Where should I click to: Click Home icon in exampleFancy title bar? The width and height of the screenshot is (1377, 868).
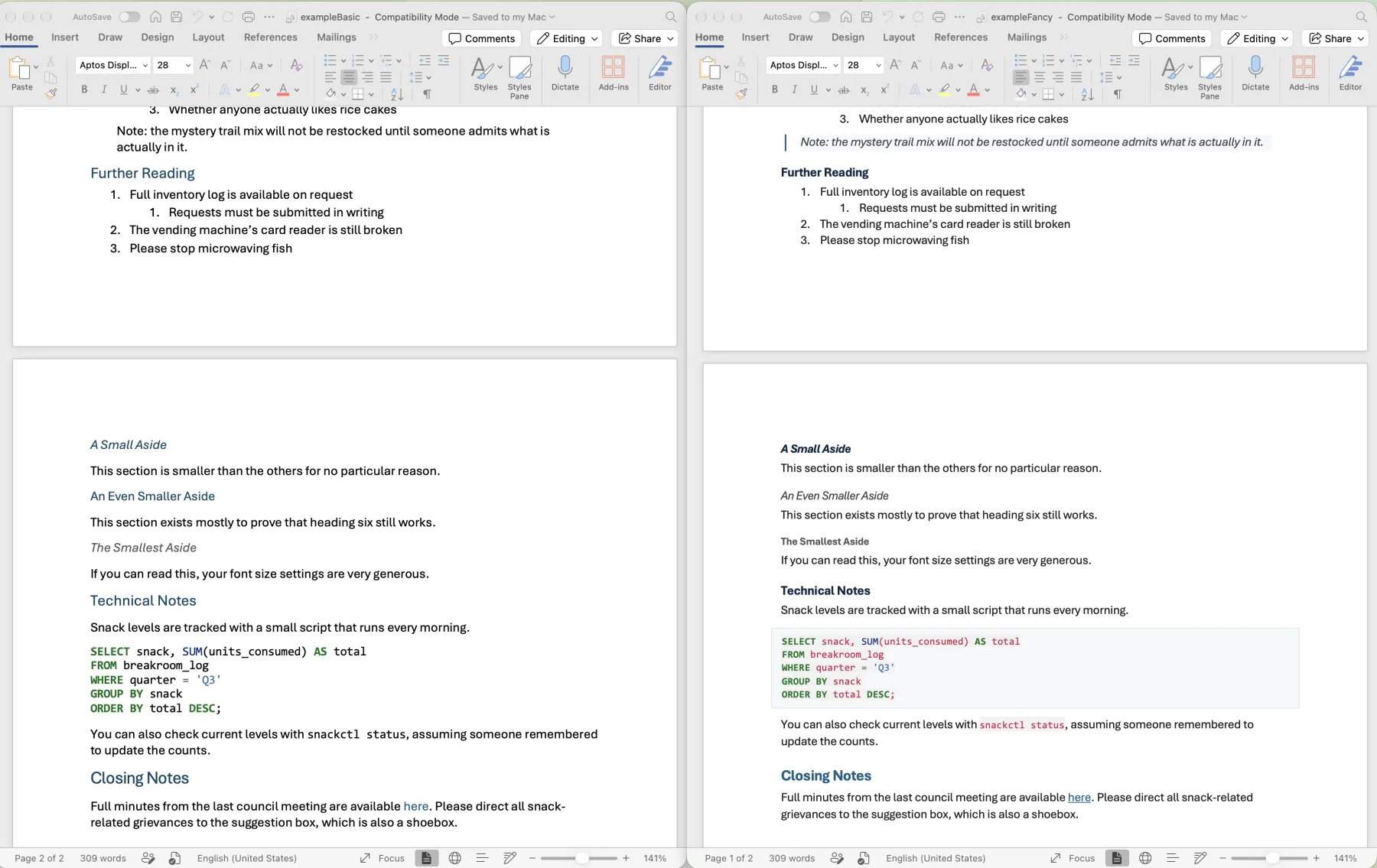coord(846,17)
